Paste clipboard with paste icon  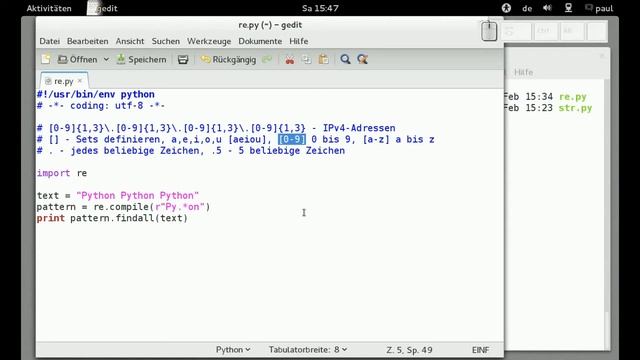tap(324, 60)
